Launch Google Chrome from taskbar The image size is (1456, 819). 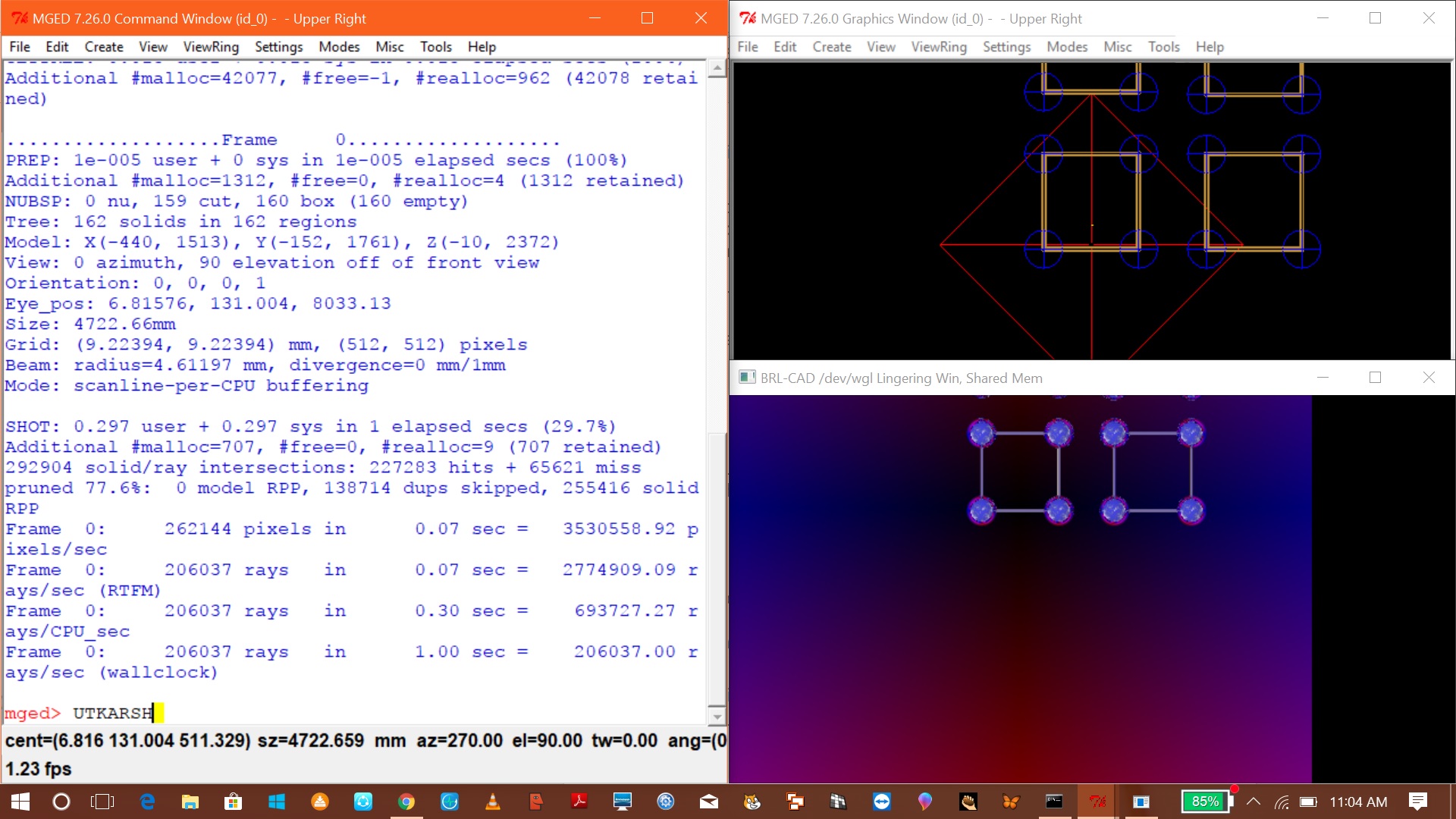(406, 802)
